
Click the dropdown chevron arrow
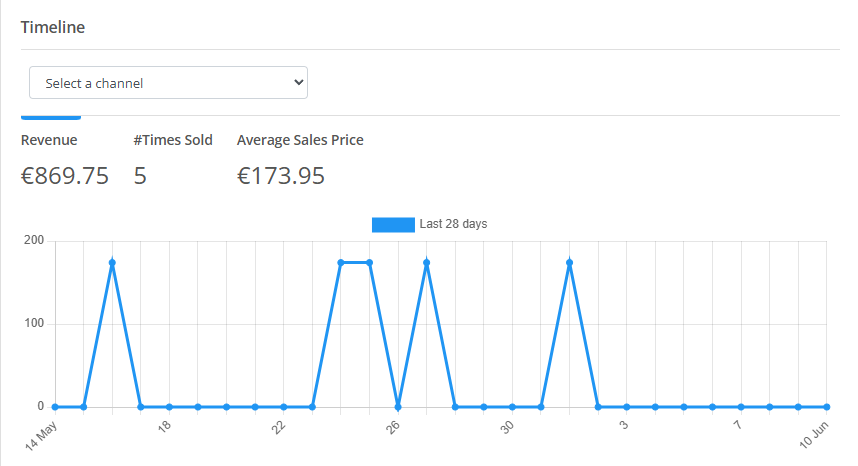pos(298,83)
